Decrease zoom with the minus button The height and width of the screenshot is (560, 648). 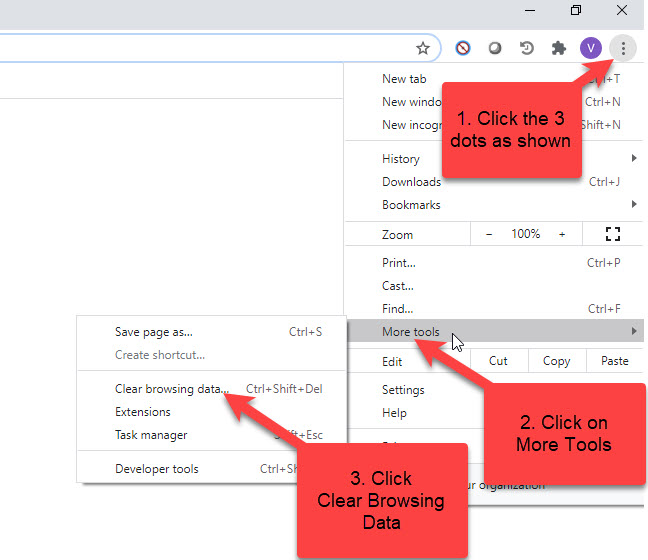pos(489,234)
